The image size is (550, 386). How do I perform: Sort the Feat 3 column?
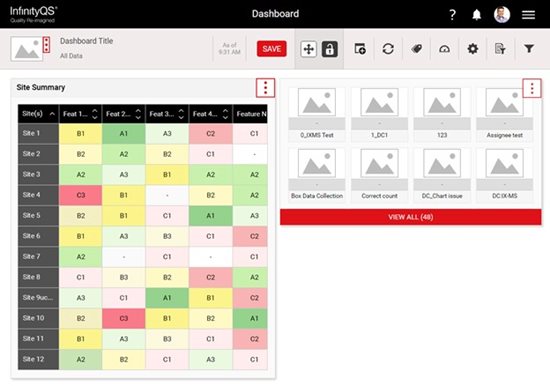click(181, 114)
